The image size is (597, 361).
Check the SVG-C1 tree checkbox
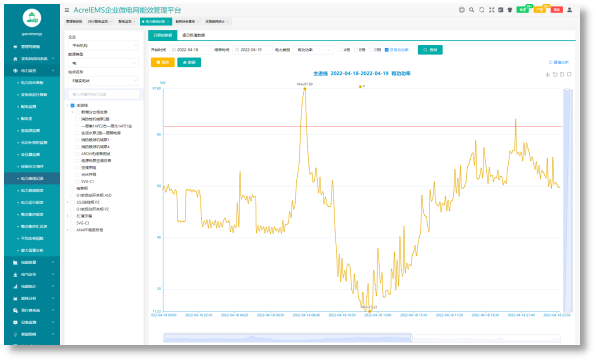tap(78, 182)
